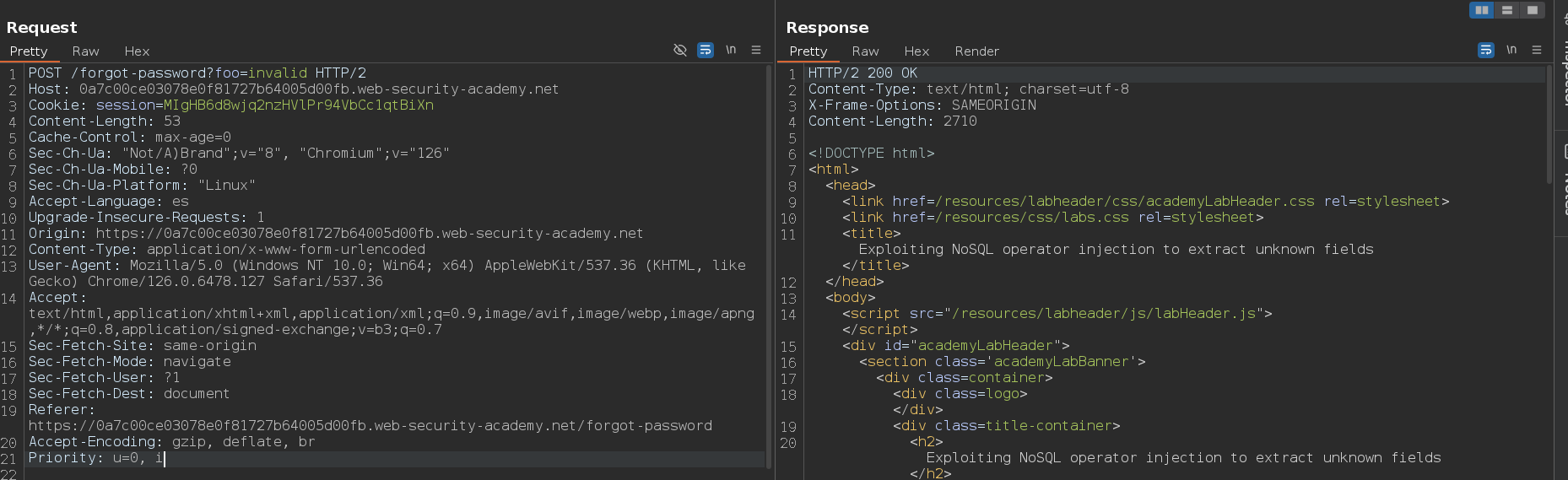This screenshot has height=480, width=1568.
Task: Click the response Content-Length: 2710 header
Action: pos(893,121)
